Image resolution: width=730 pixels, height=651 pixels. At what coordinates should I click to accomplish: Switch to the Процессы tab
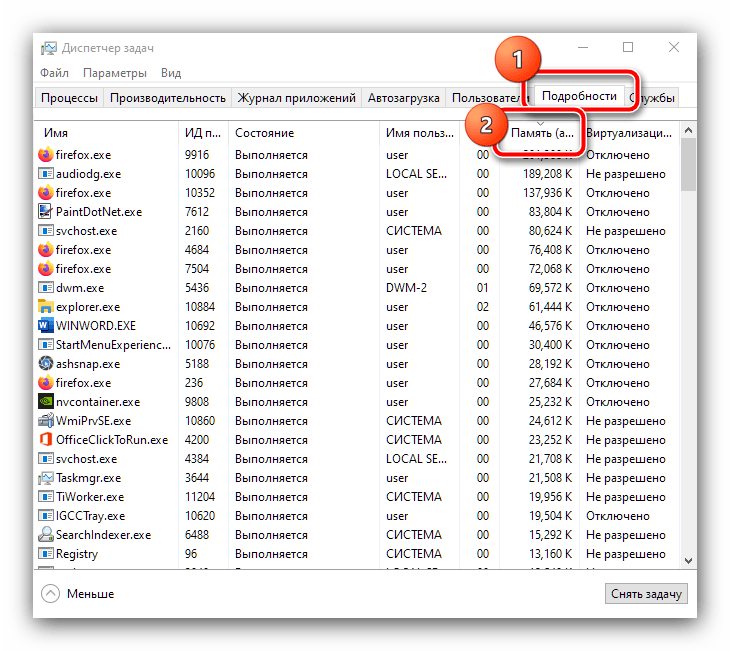click(x=69, y=98)
